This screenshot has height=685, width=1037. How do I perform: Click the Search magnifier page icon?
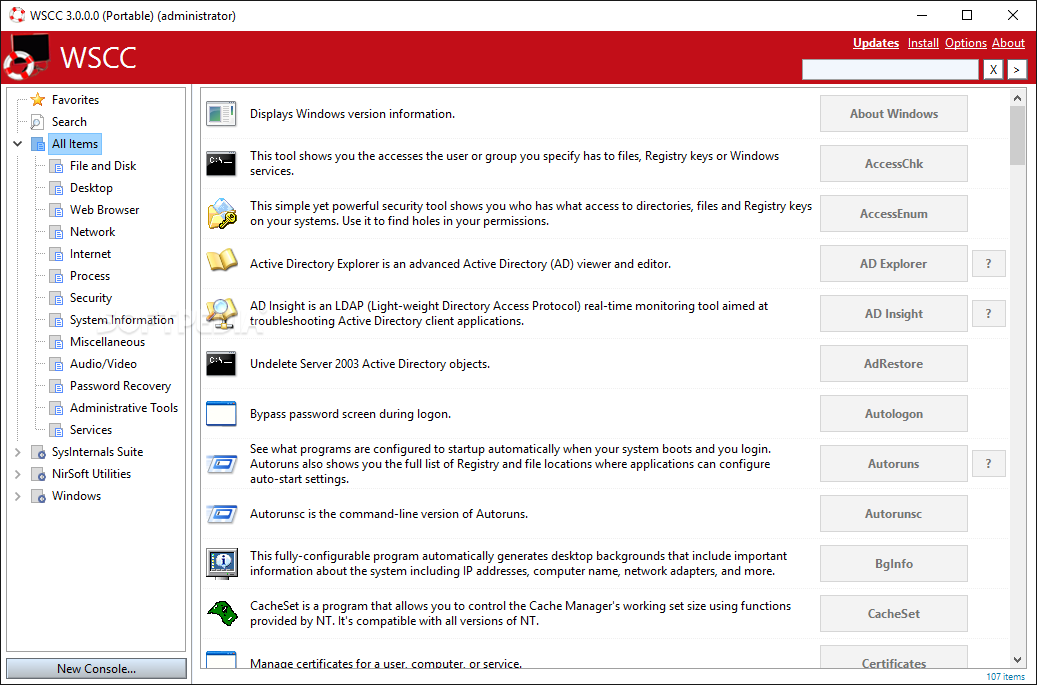click(38, 122)
